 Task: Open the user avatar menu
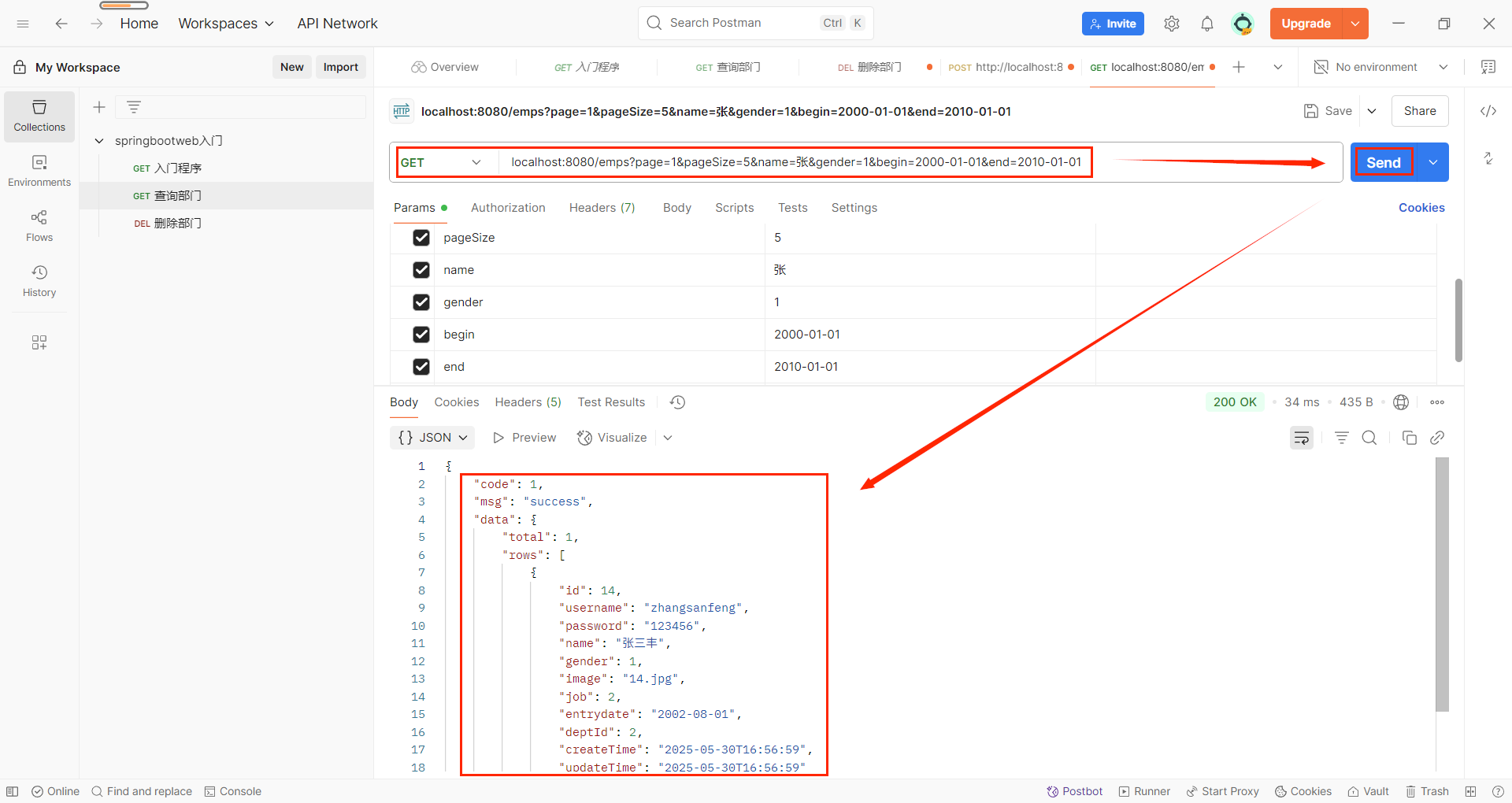tap(1243, 24)
